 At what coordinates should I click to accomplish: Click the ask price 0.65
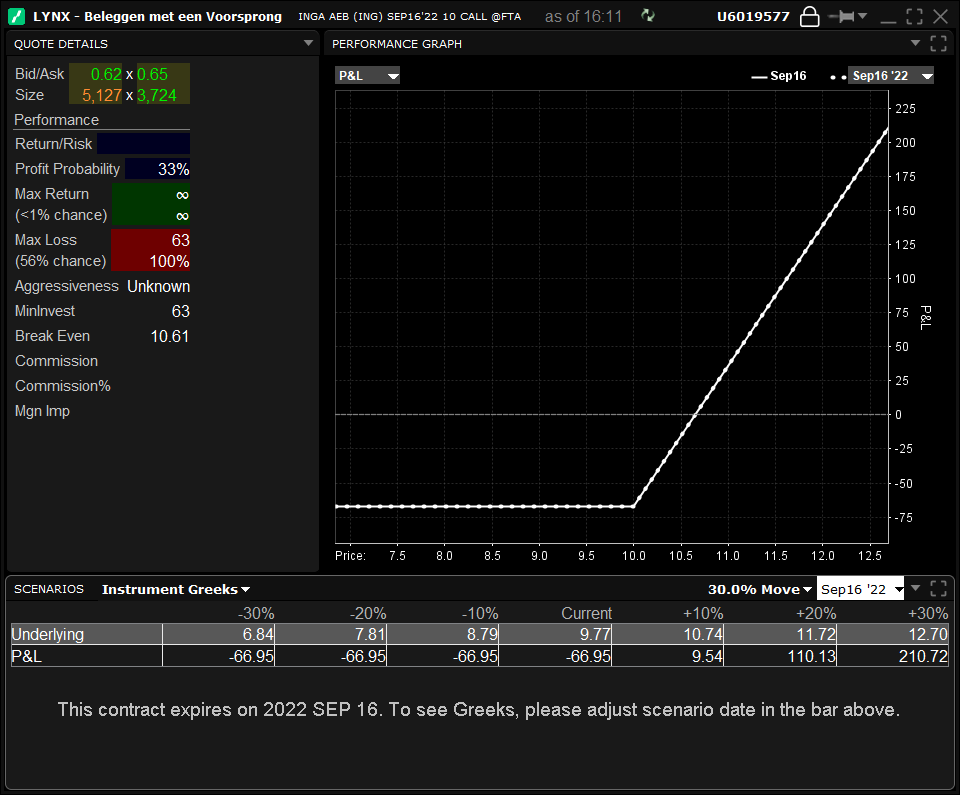152,74
